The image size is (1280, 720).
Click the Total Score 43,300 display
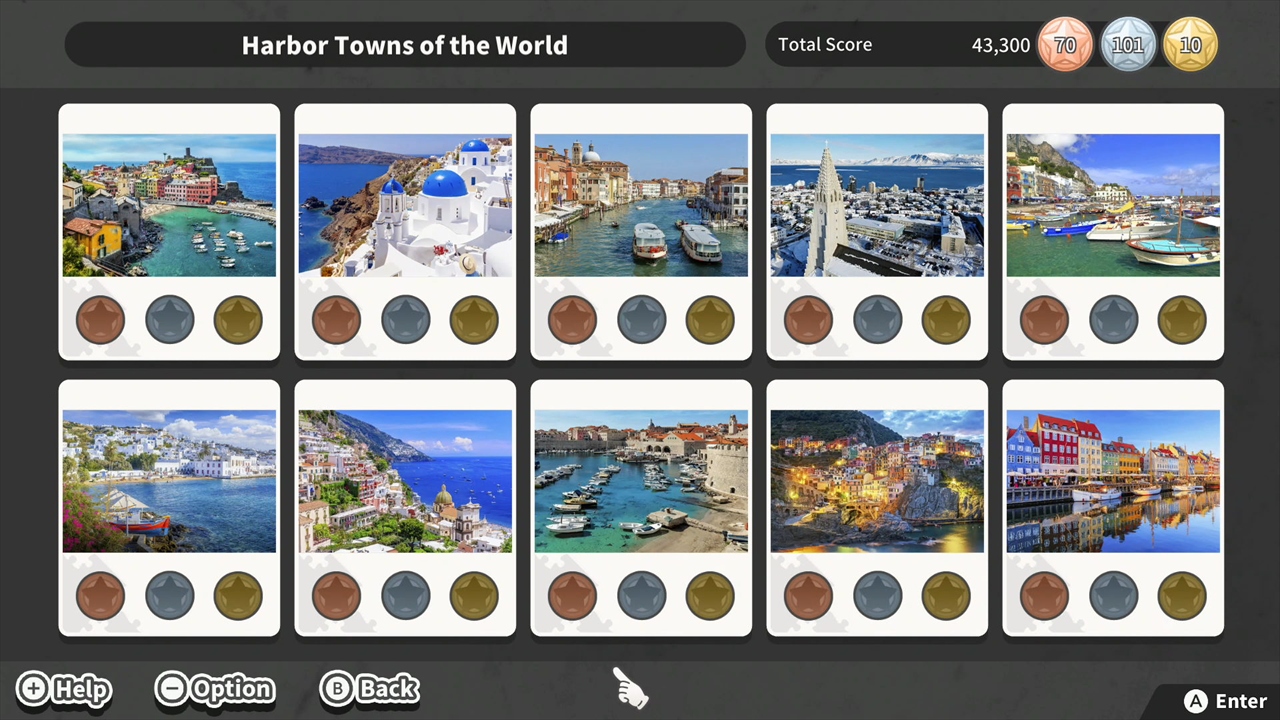point(900,45)
